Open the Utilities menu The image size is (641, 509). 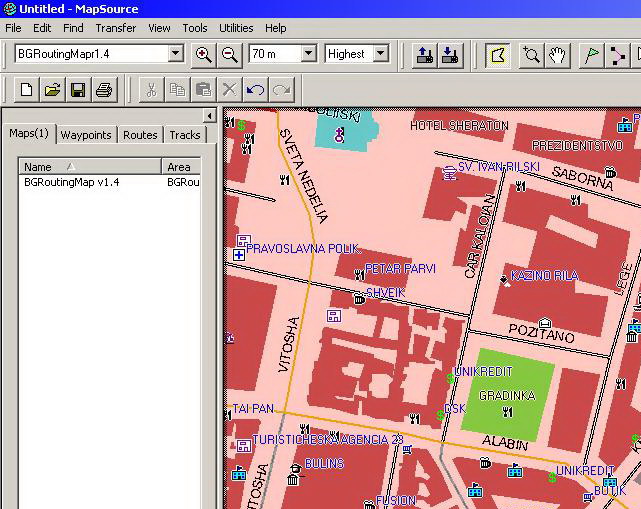236,28
